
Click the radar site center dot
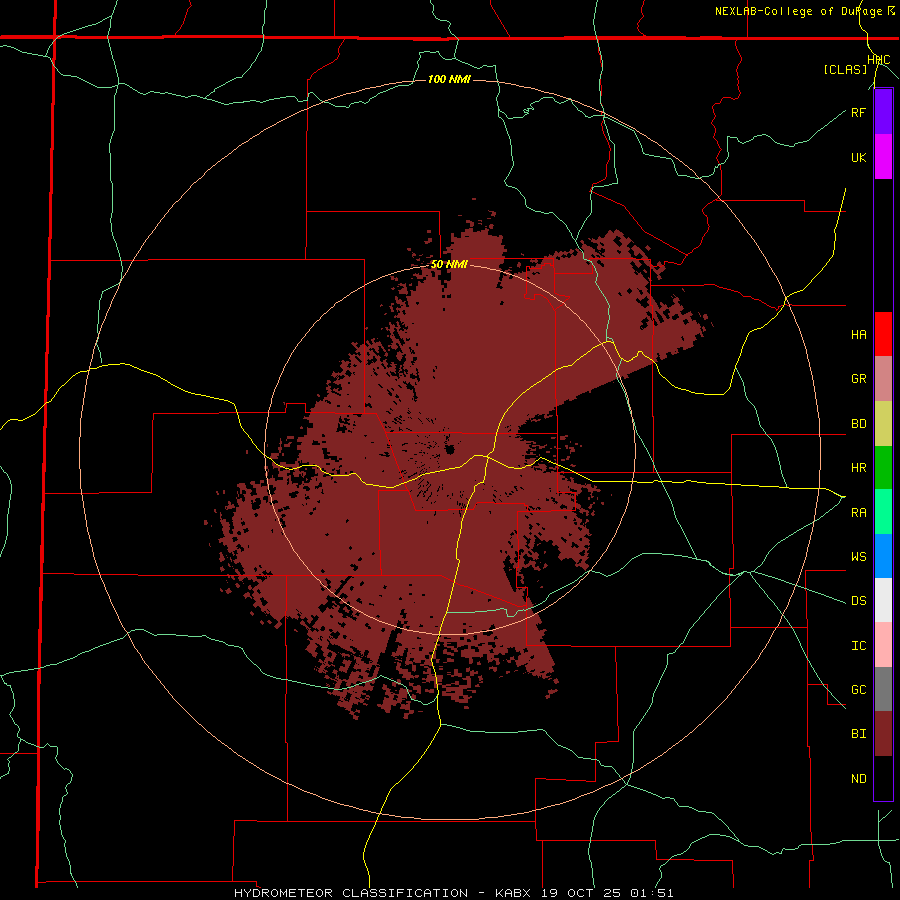click(449, 449)
